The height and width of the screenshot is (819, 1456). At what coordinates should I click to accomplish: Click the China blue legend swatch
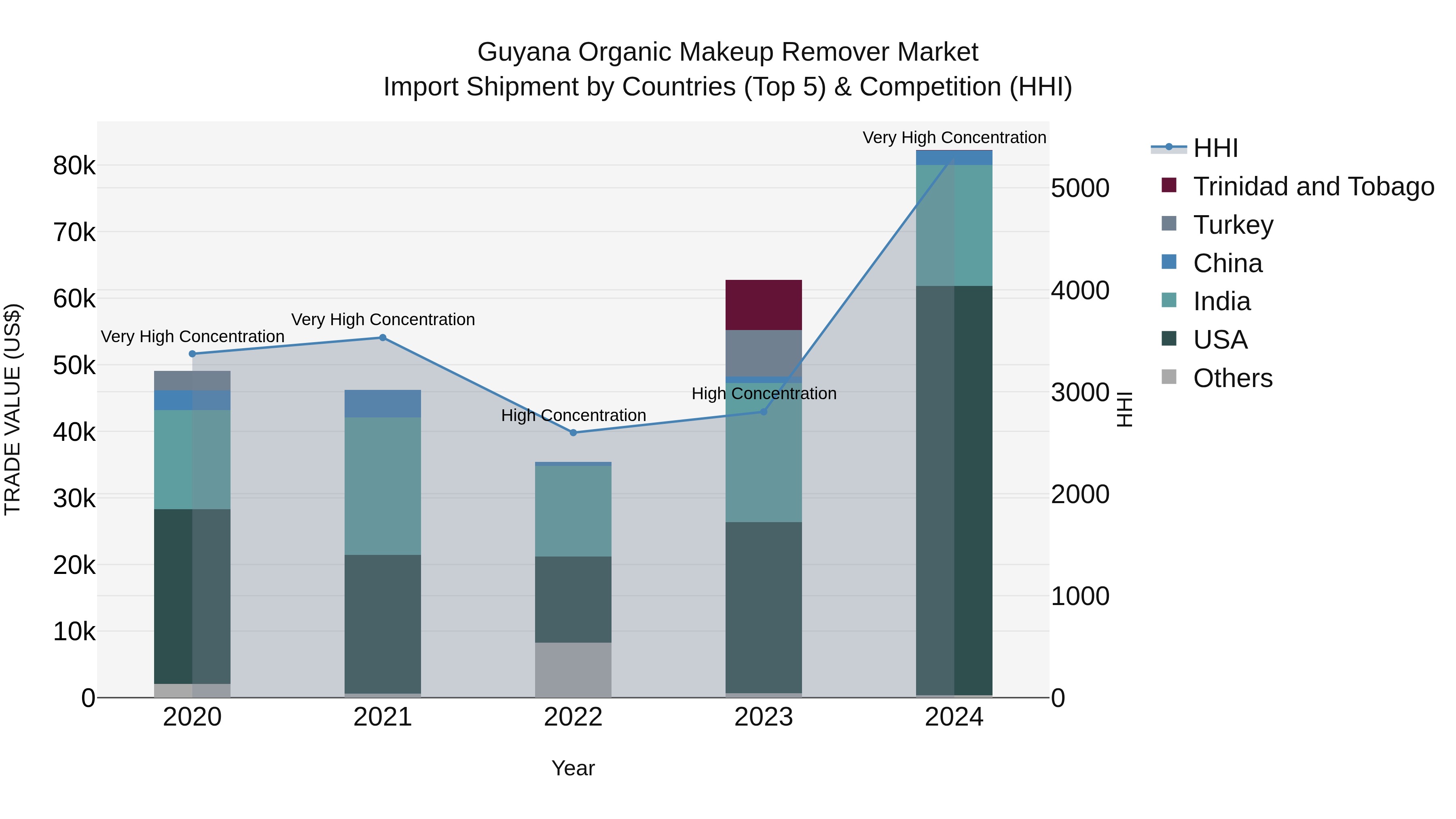point(1169,262)
